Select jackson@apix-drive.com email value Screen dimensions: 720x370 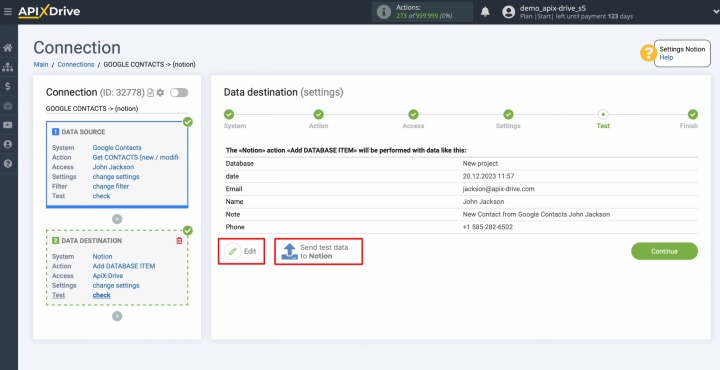pyautogui.click(x=498, y=189)
